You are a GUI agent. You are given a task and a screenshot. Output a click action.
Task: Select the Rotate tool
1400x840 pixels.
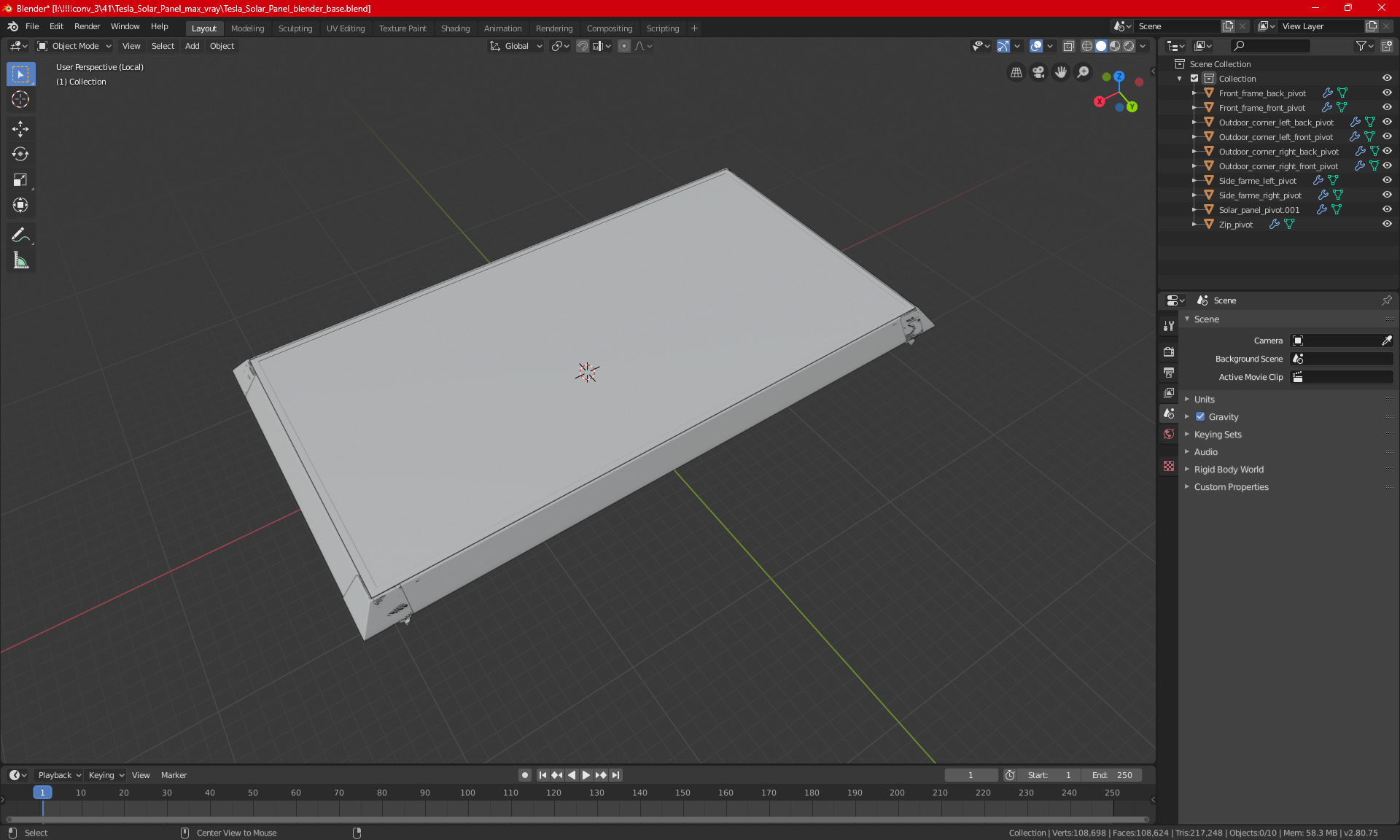(x=20, y=154)
